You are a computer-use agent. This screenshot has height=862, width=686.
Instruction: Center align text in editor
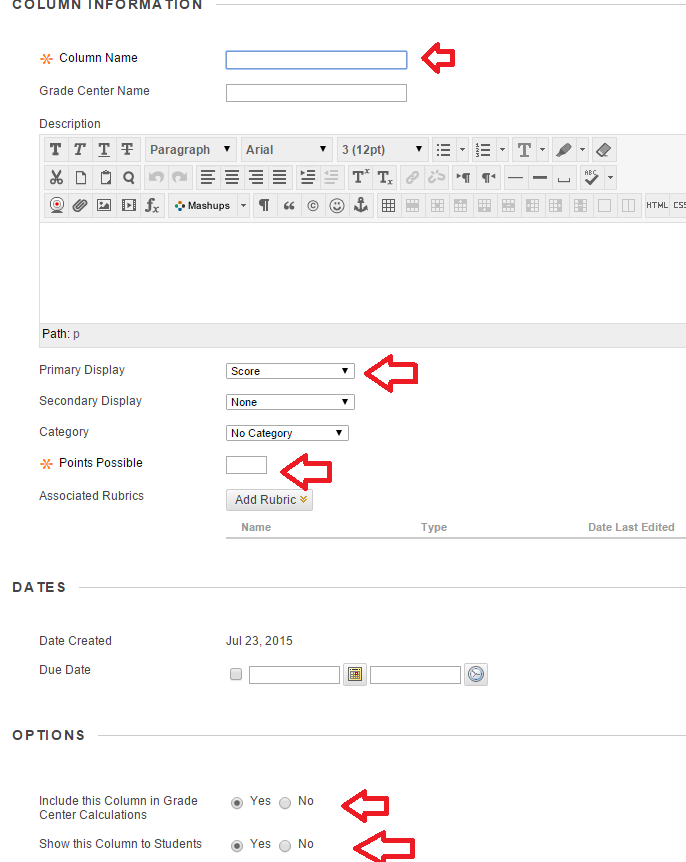[x=232, y=178]
